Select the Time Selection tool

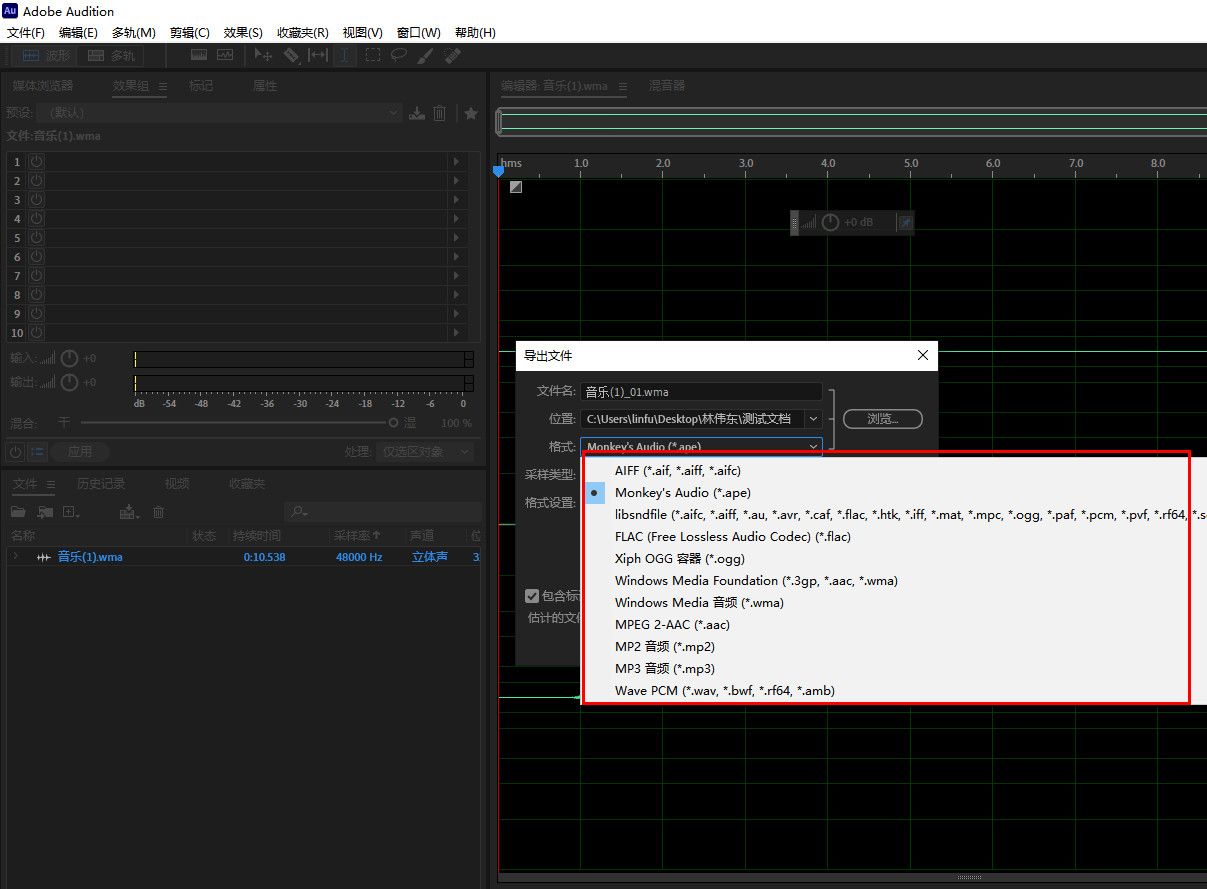(x=345, y=56)
